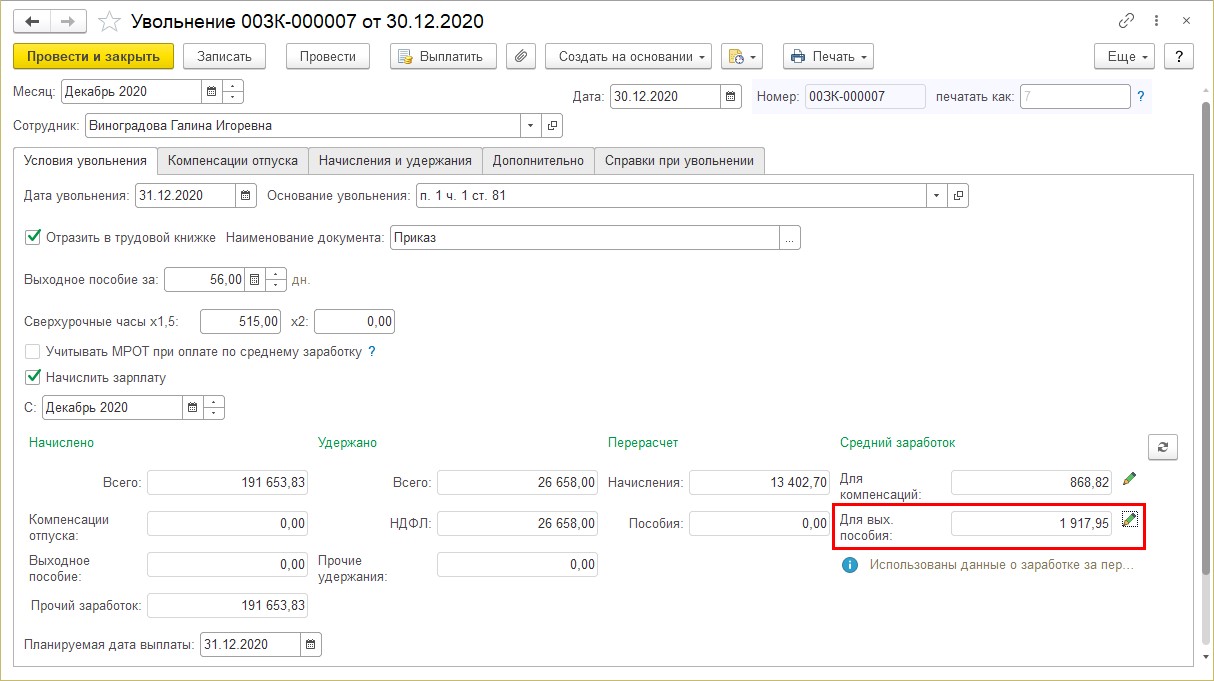Go forward with the right arrow button
Screen dimensions: 1214x681
tap(69, 21)
